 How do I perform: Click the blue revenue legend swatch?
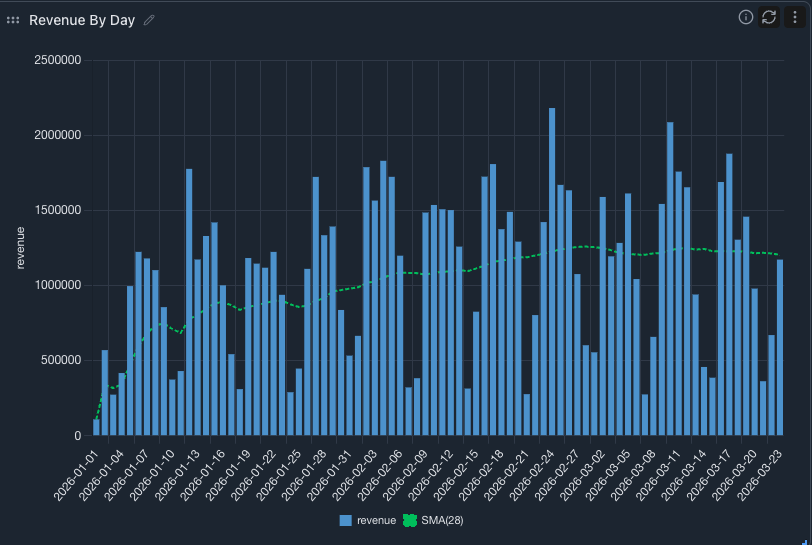coord(346,520)
